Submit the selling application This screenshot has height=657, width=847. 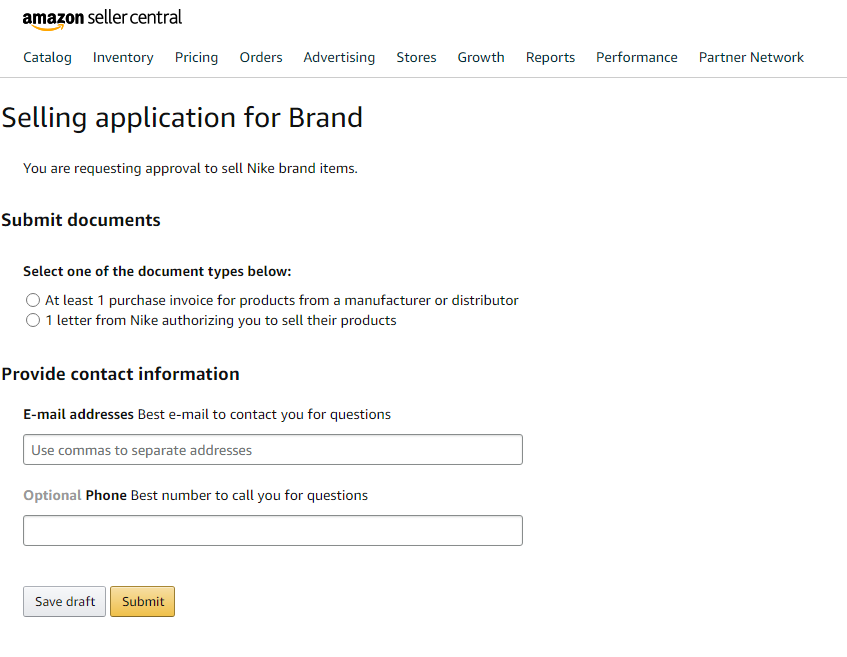[143, 602]
